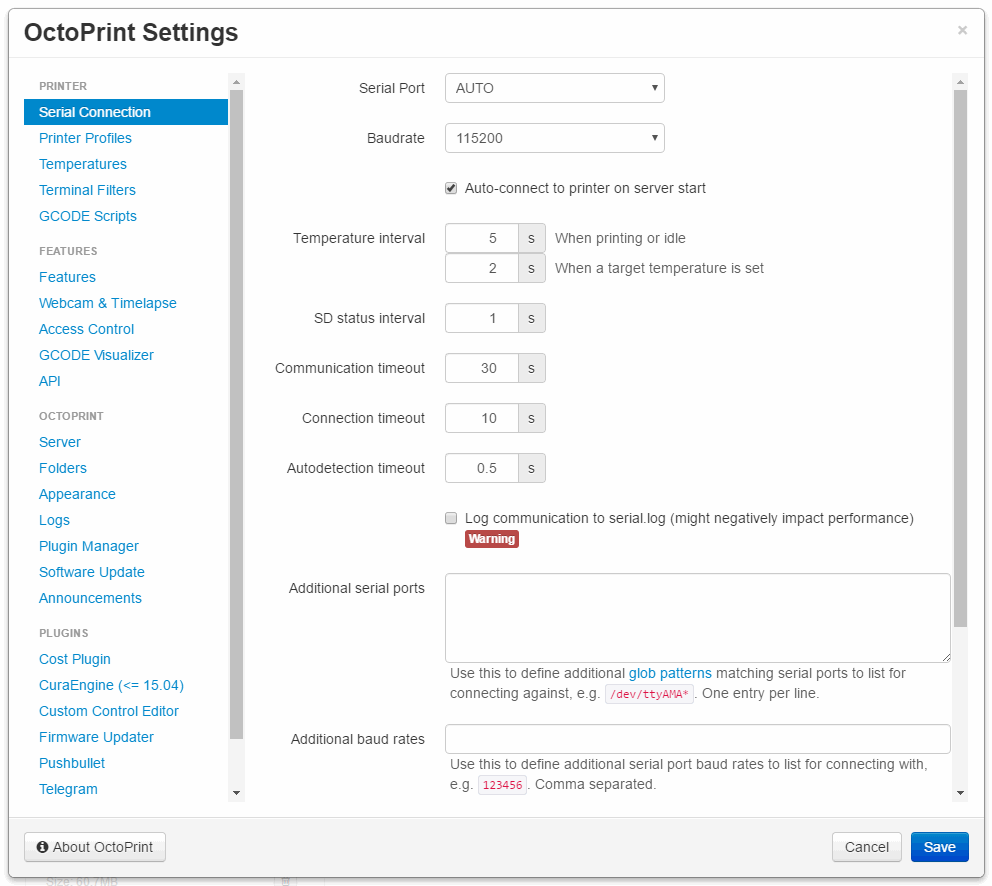Open Plugin Manager settings
The image size is (992, 886).
pos(89,546)
